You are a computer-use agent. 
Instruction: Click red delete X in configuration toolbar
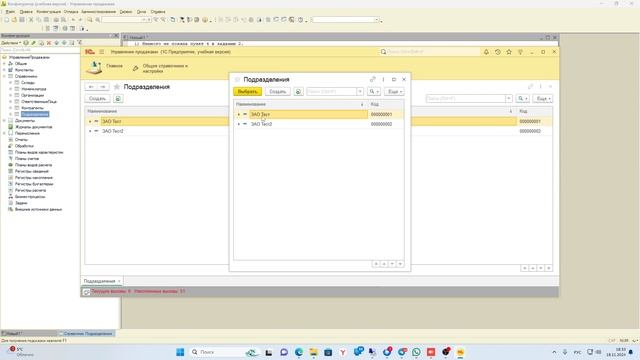point(49,42)
